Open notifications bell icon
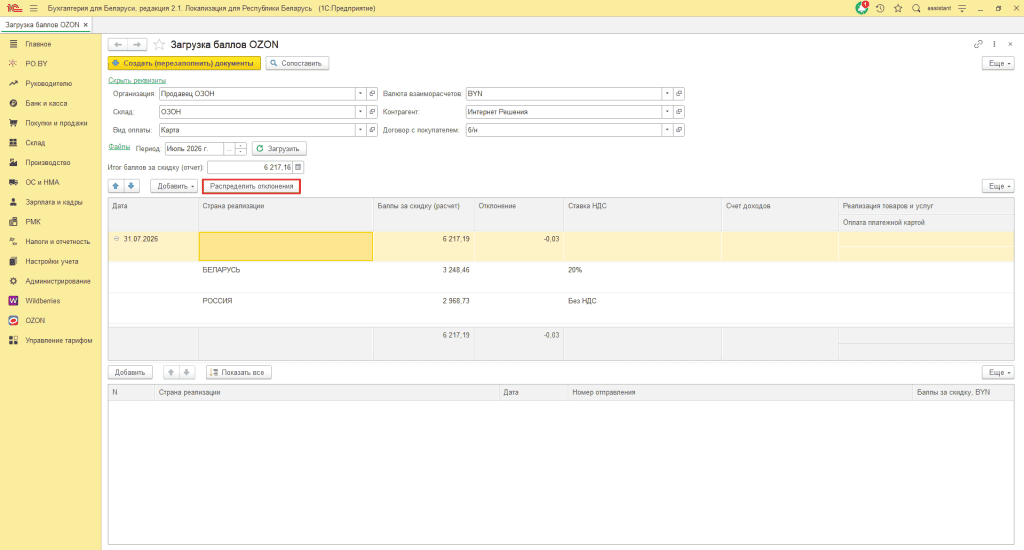 point(861,8)
